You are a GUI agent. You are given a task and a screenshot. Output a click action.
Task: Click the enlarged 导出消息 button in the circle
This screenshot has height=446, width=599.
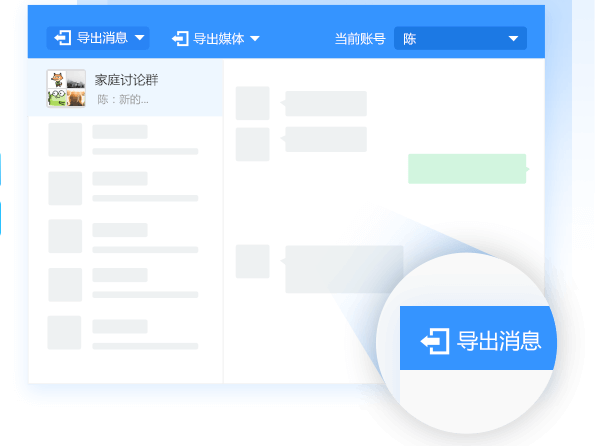tap(478, 338)
